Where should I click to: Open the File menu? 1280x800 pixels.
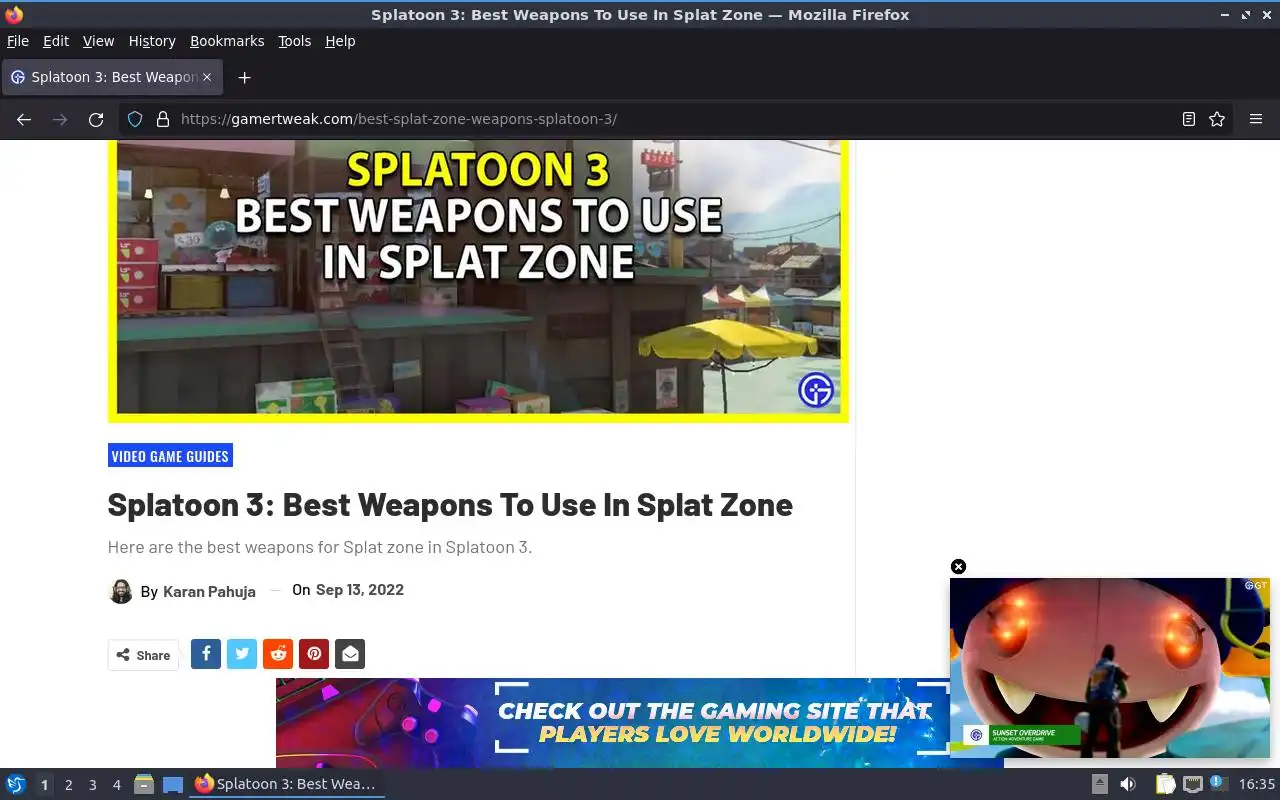[18, 41]
